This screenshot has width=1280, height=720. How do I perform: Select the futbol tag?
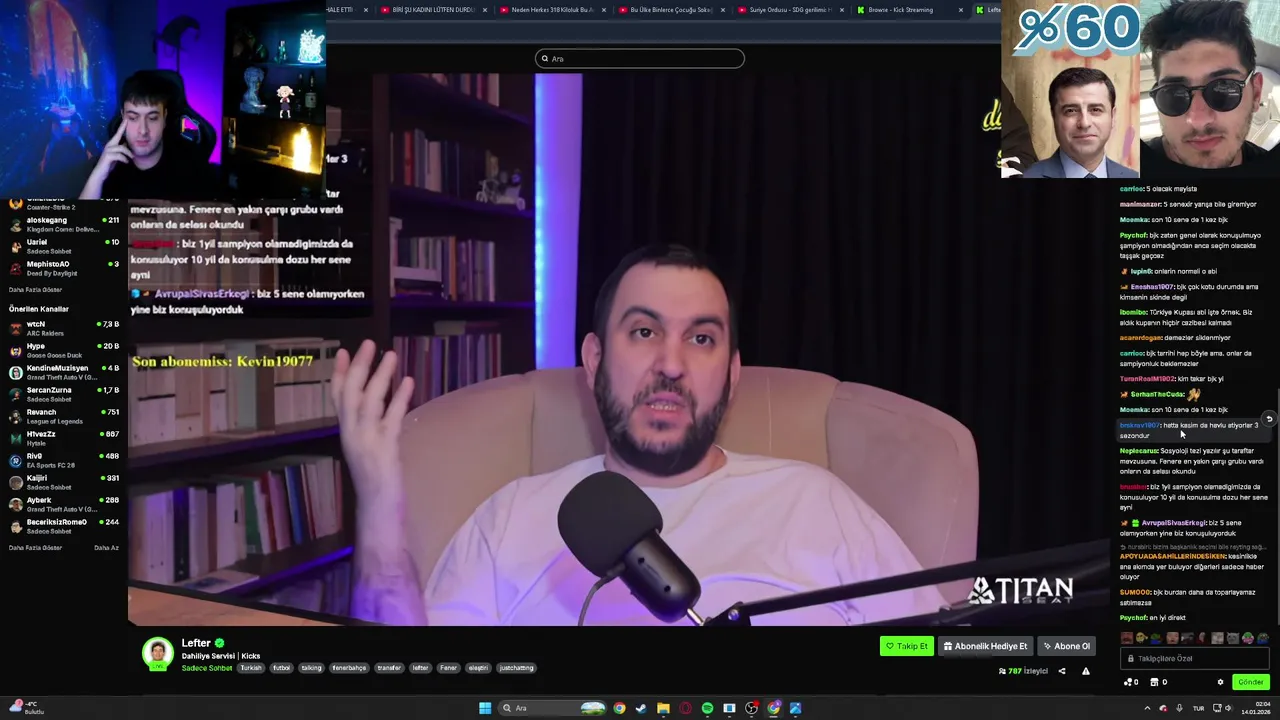[281, 668]
